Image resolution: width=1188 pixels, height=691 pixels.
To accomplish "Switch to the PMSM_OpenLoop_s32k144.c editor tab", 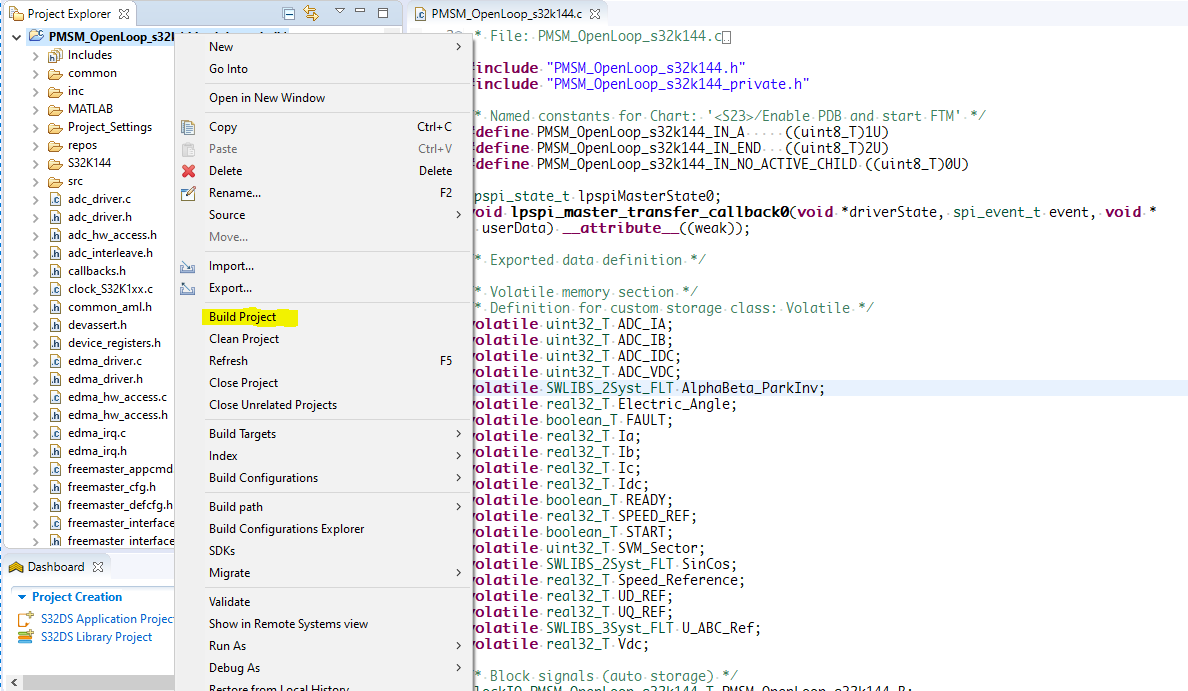I will (x=508, y=14).
